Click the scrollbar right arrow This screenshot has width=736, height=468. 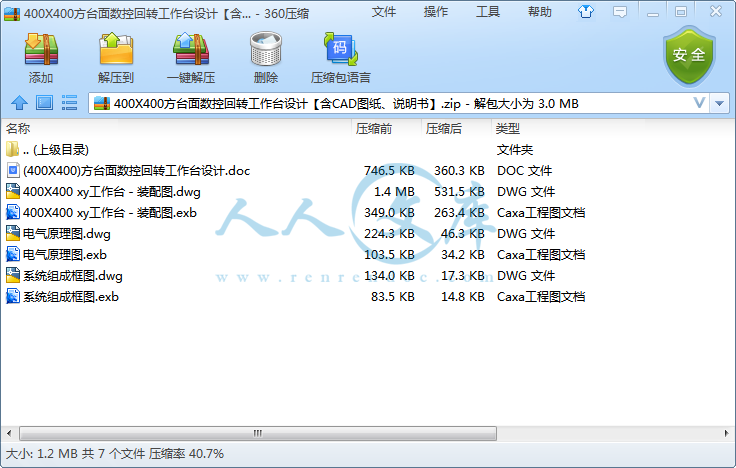pyautogui.click(x=727, y=433)
